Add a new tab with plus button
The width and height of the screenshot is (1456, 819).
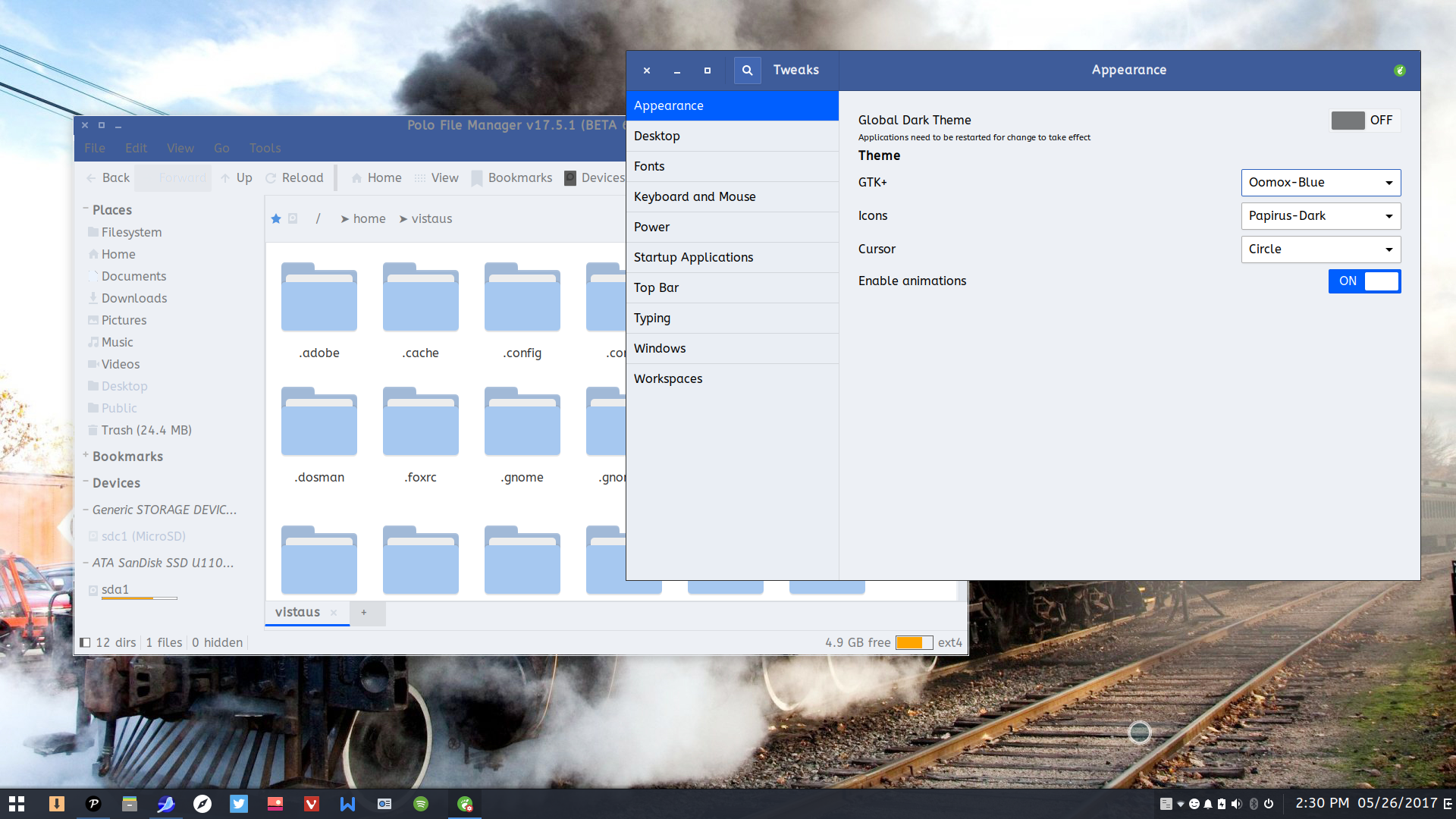[364, 613]
